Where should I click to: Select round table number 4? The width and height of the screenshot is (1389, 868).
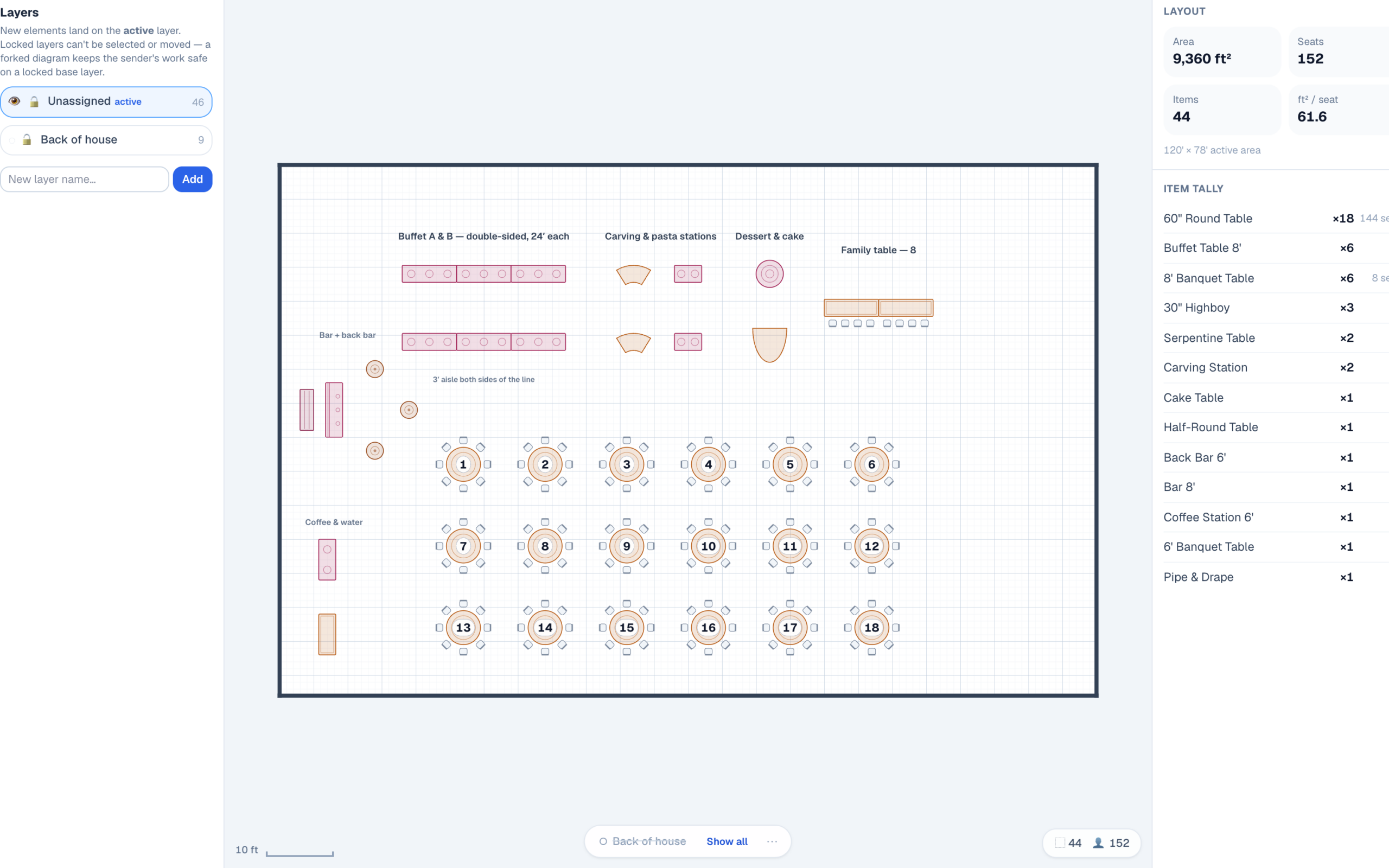[x=708, y=464]
